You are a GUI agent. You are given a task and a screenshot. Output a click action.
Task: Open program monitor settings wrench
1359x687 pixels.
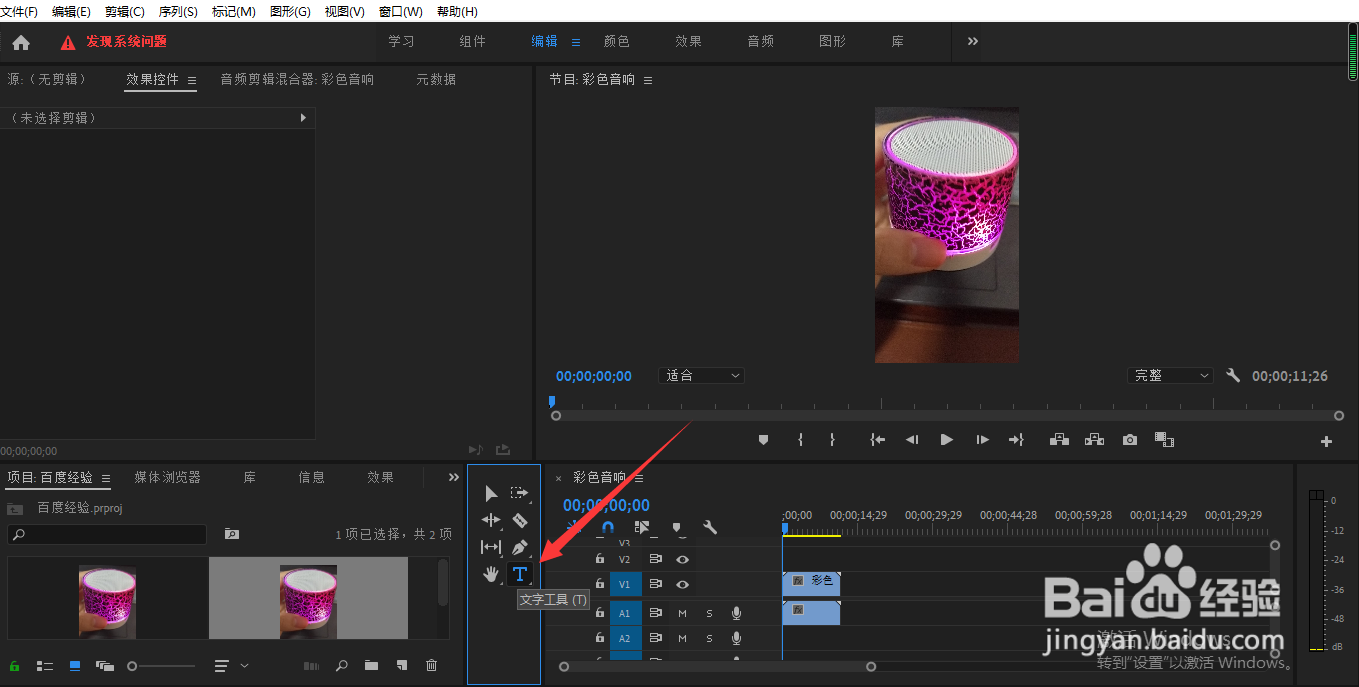1233,375
